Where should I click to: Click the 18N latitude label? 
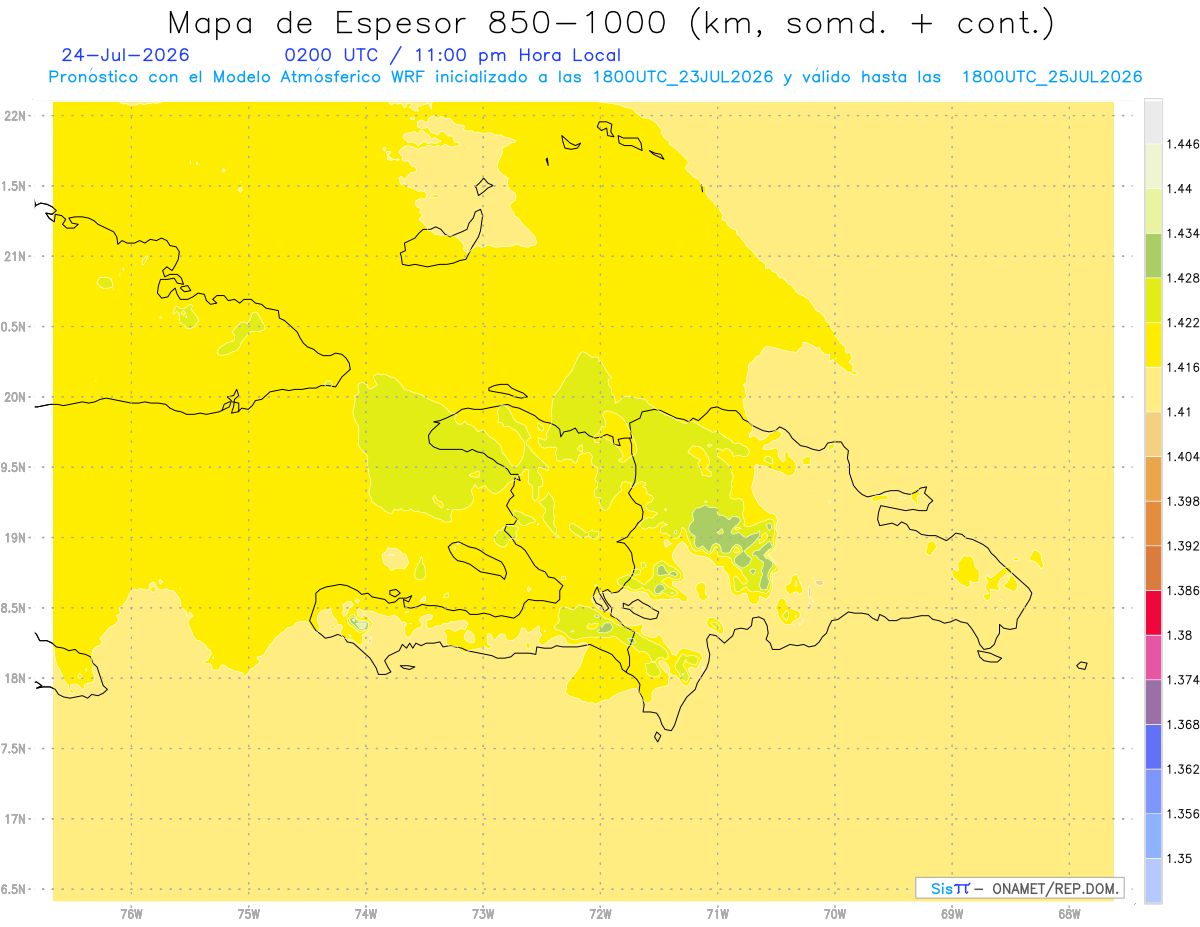click(x=16, y=679)
